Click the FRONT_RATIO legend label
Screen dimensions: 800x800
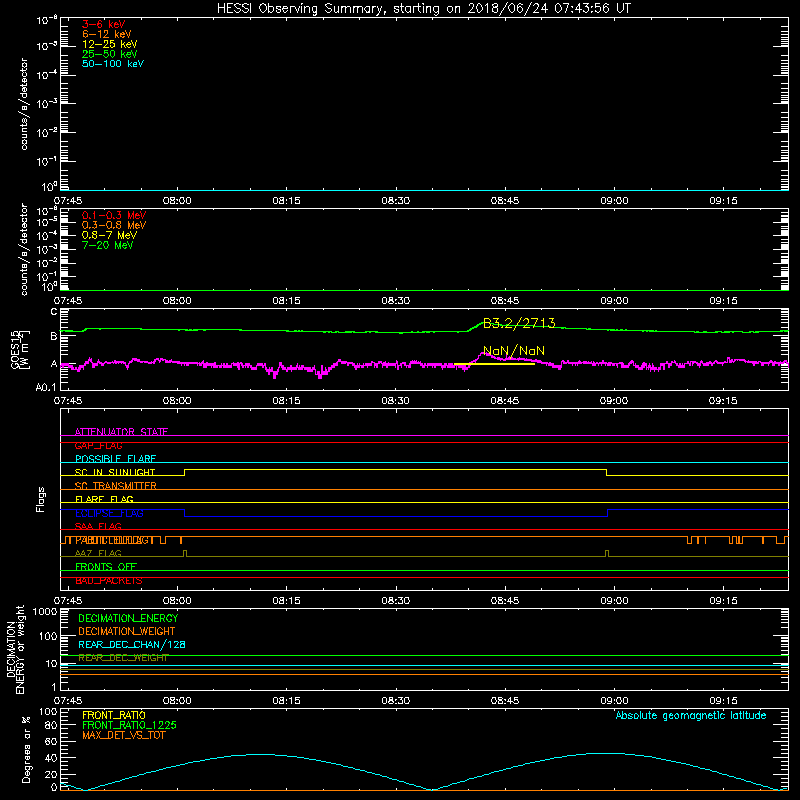[114, 715]
